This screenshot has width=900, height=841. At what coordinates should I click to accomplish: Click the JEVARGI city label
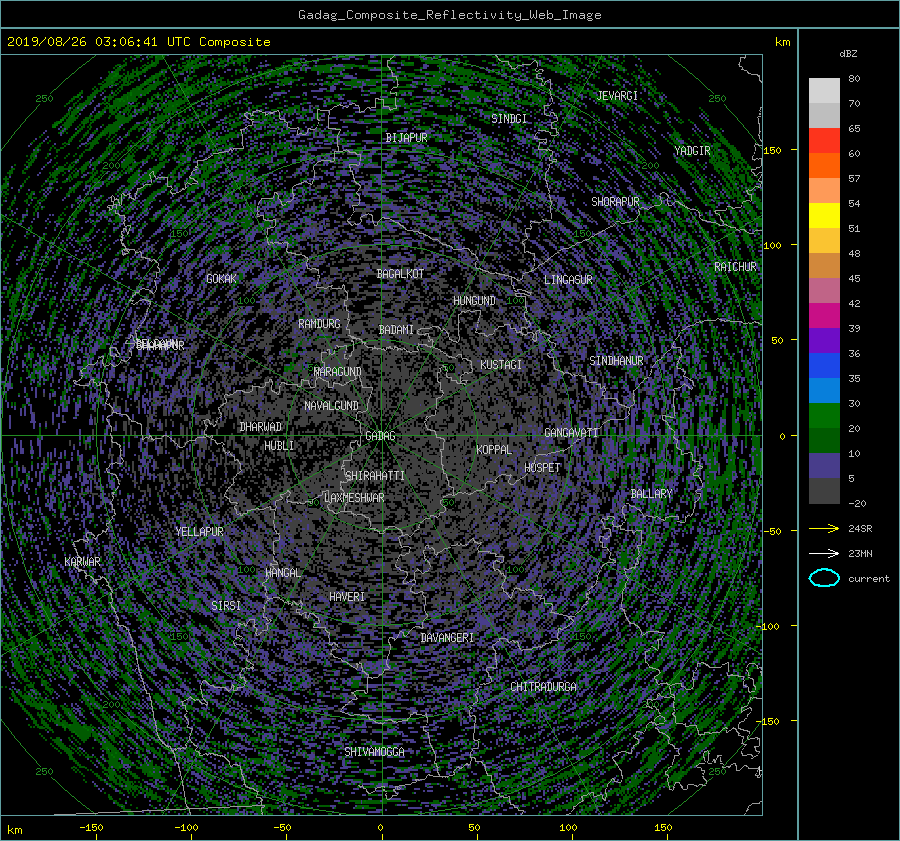click(x=617, y=96)
